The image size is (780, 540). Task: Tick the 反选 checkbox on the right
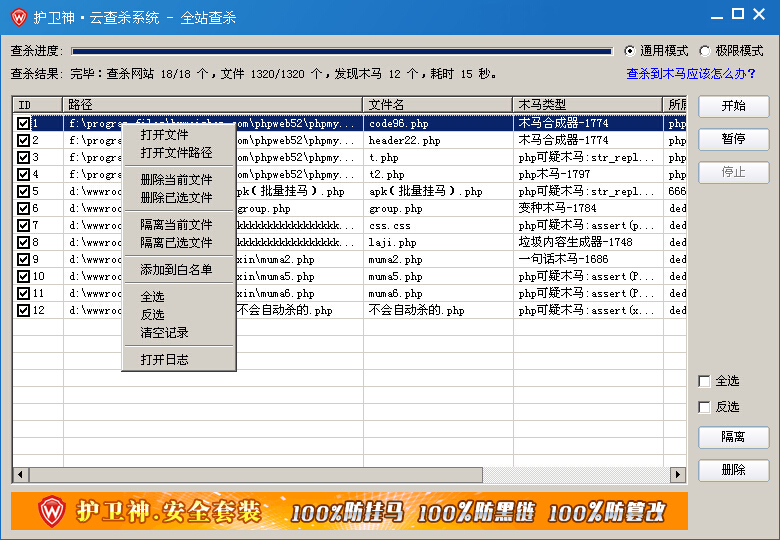[704, 407]
